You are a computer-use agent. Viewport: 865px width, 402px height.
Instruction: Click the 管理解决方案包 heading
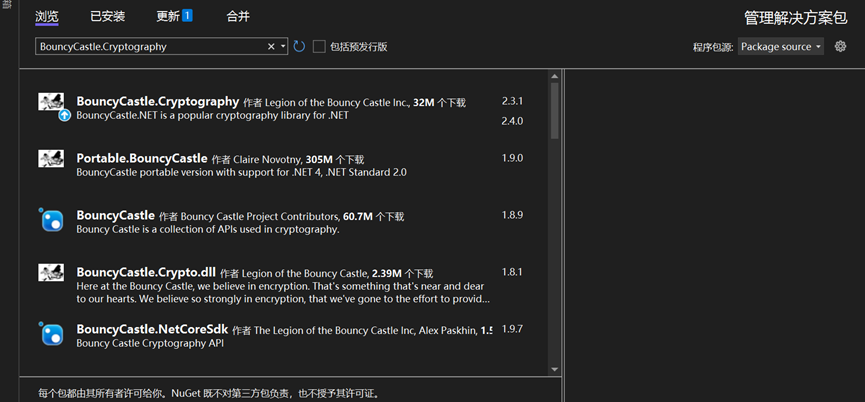tap(796, 18)
